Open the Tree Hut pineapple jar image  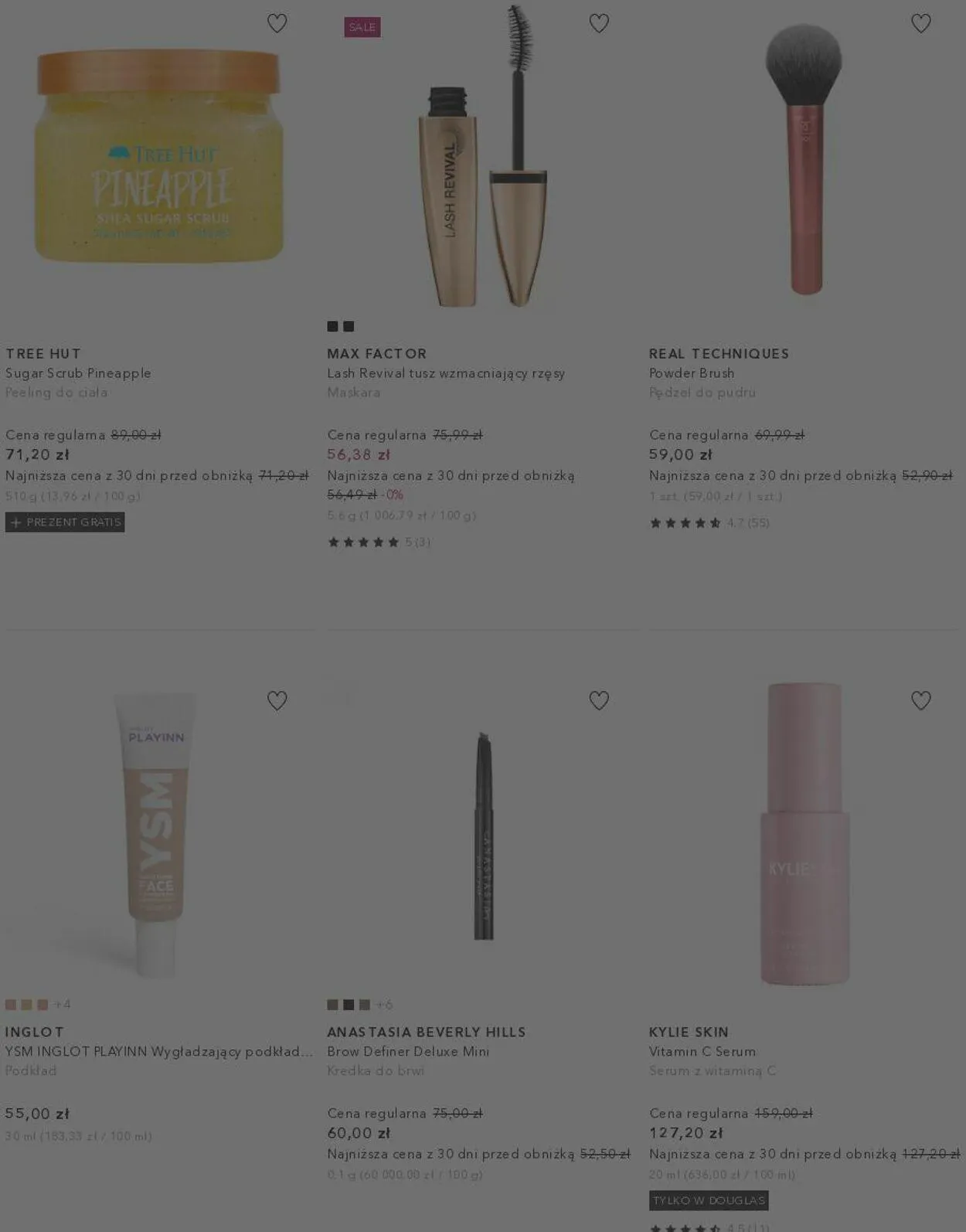pyautogui.click(x=159, y=155)
